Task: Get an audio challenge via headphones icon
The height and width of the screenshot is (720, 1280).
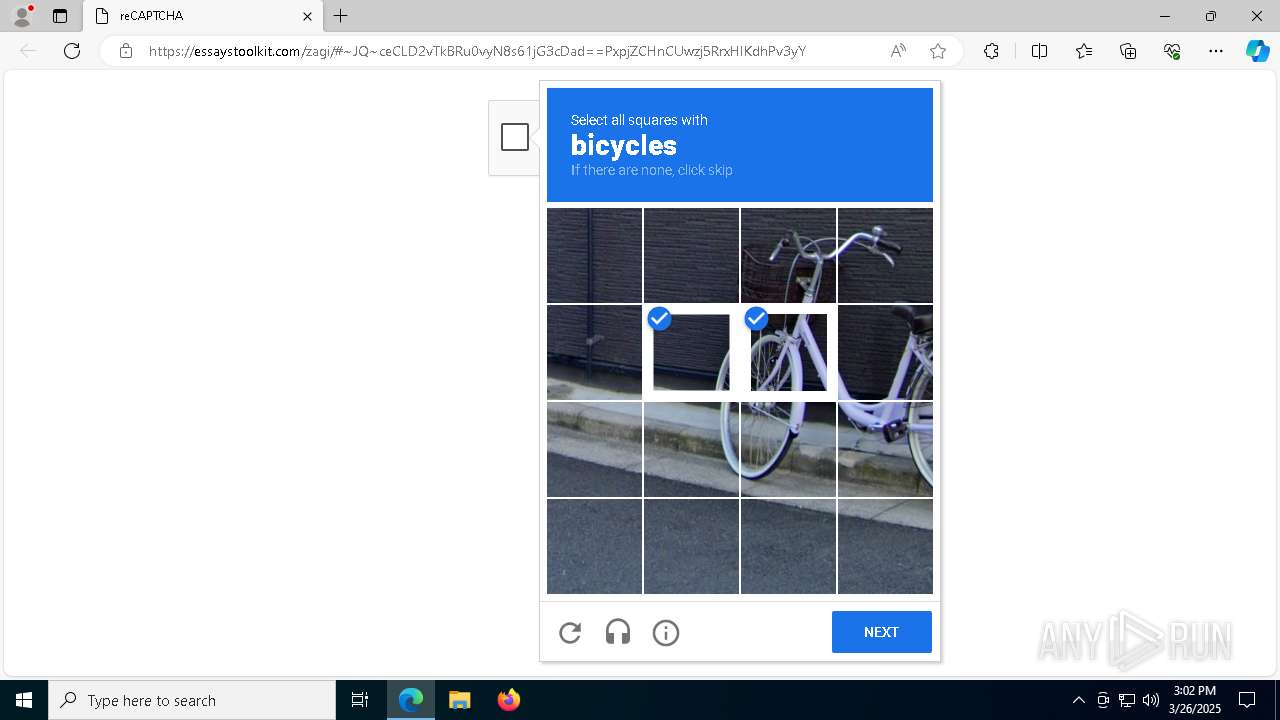Action: point(618,632)
